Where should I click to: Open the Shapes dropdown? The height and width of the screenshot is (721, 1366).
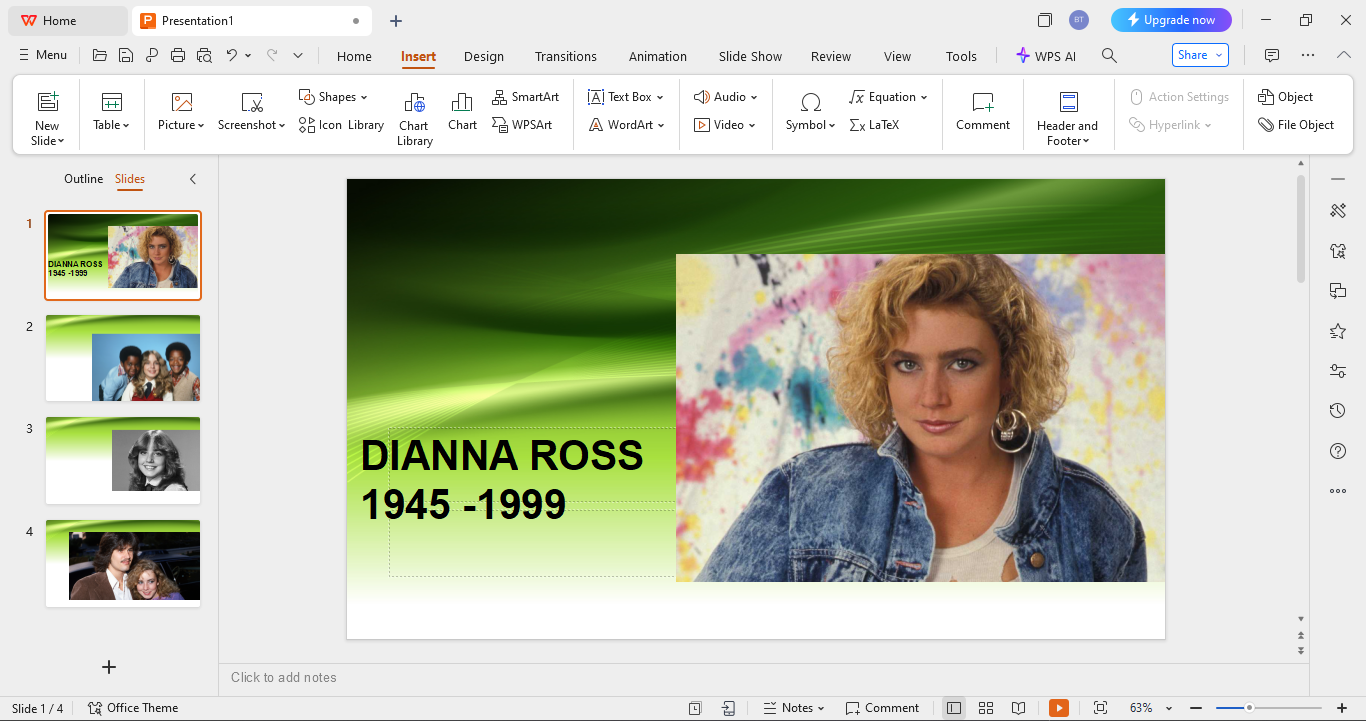point(333,96)
